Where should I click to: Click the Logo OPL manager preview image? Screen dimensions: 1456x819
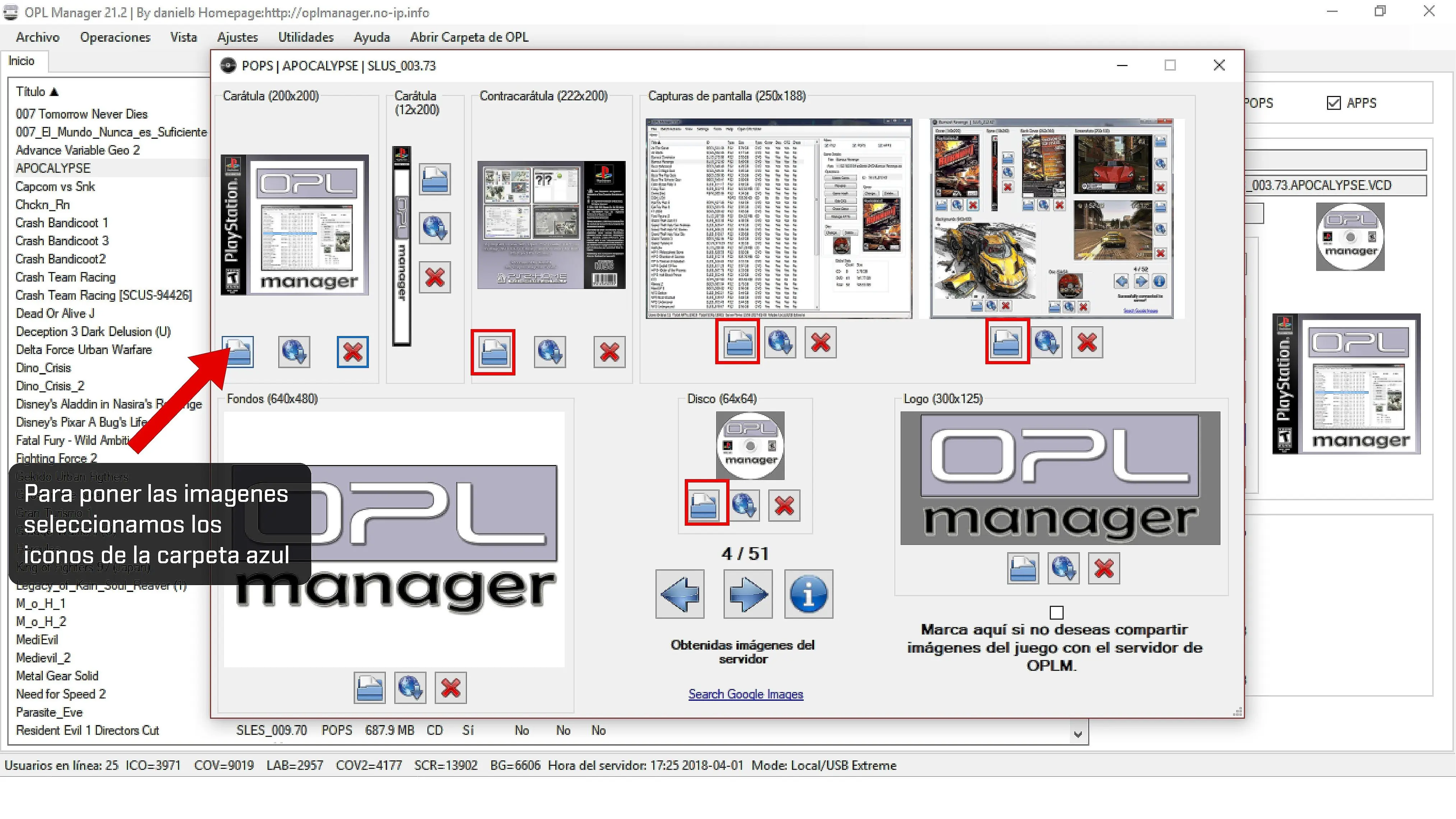click(x=1060, y=478)
